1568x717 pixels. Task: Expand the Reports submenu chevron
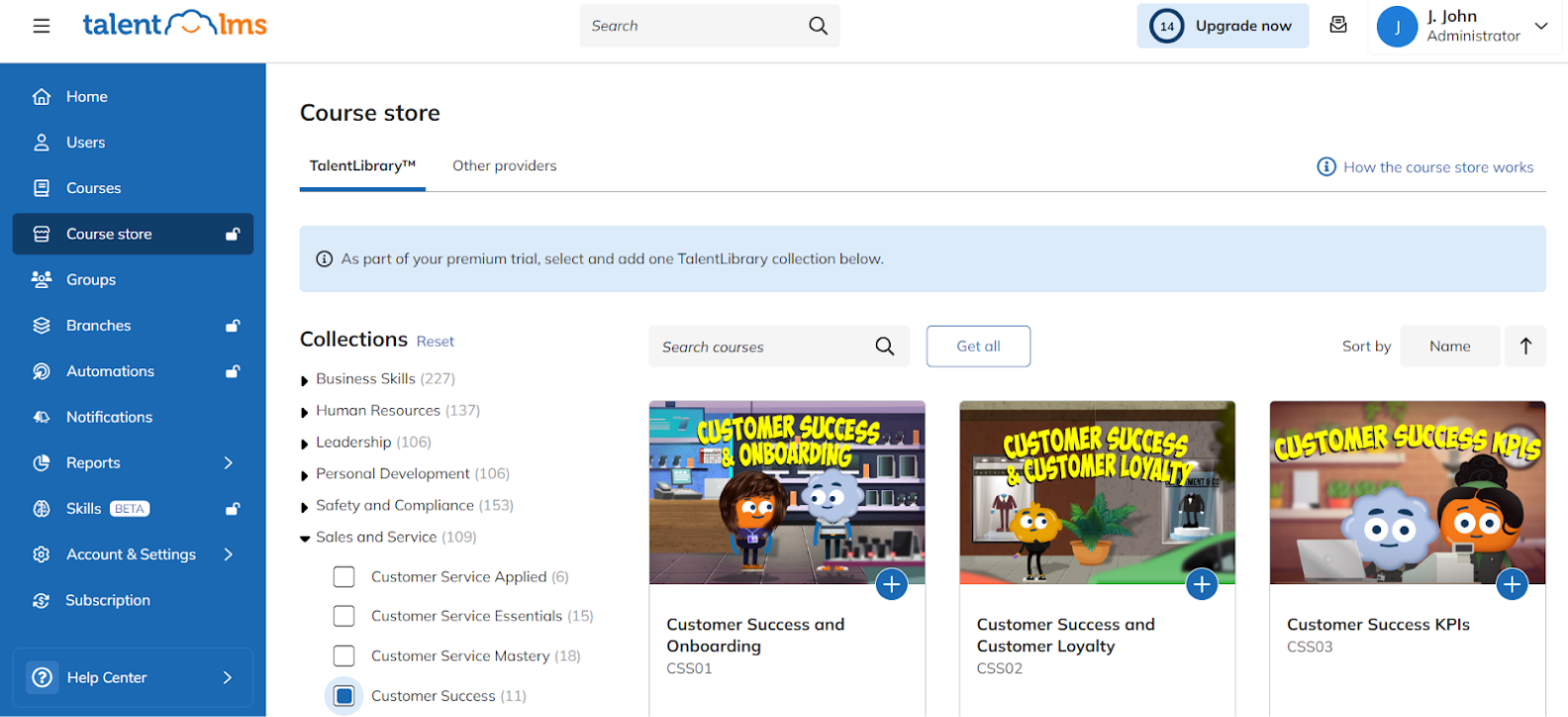229,462
